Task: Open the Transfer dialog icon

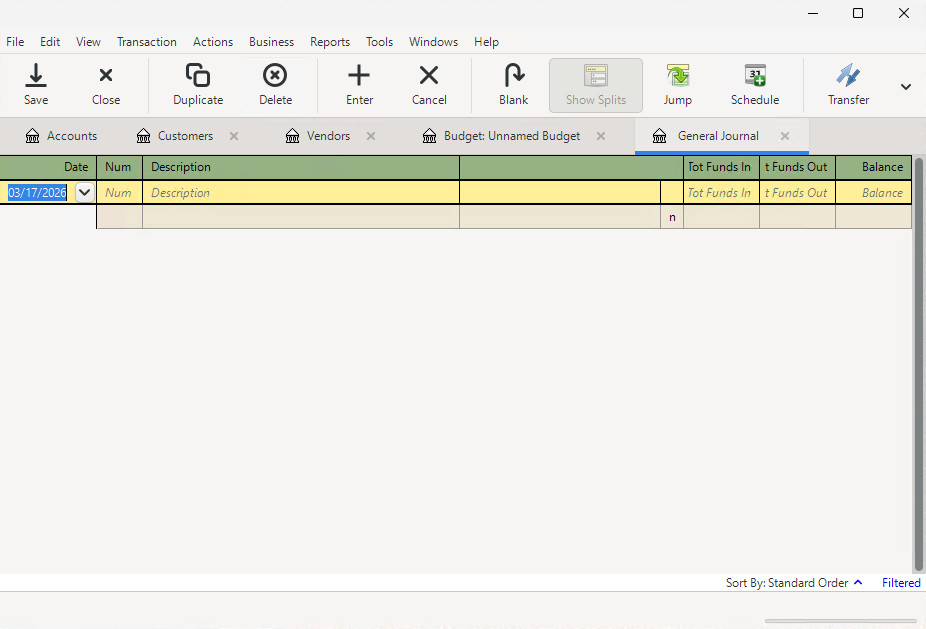Action: 848,76
